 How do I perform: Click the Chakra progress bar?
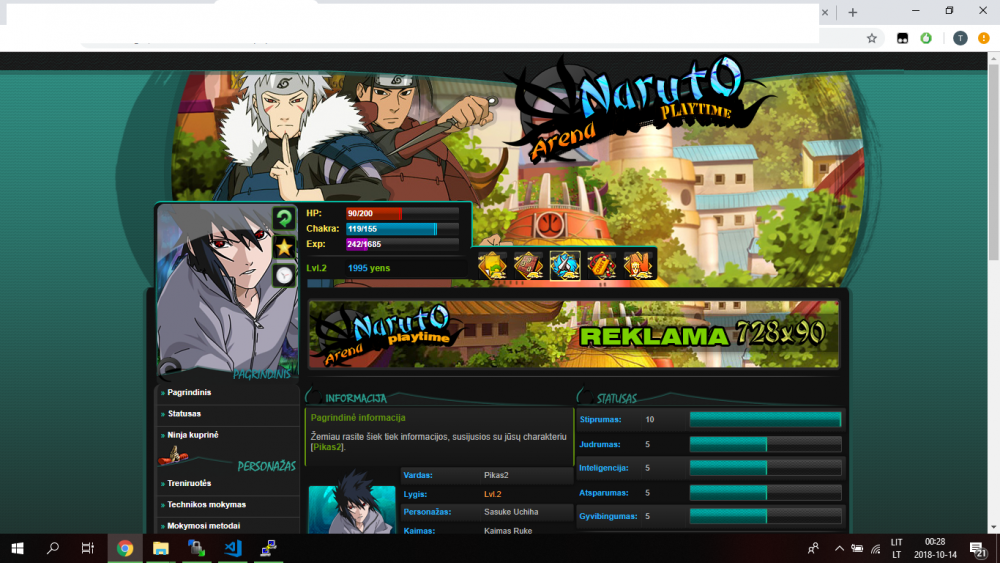point(402,229)
